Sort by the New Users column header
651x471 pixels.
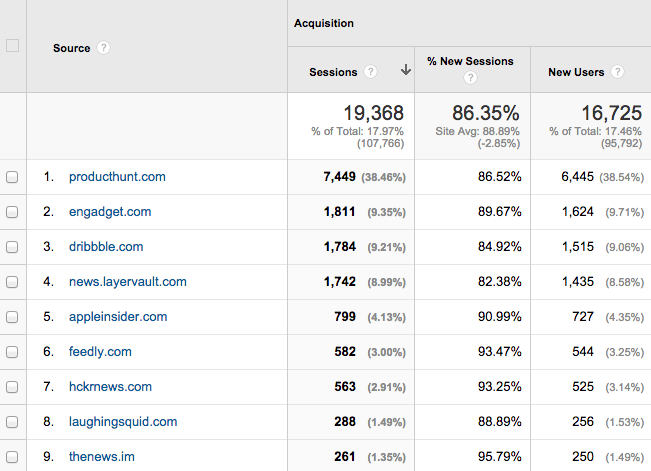coord(576,72)
